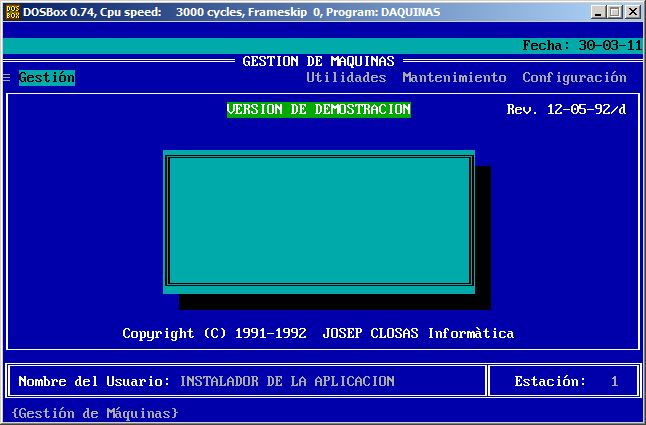Close the DOSBox window
646x425 pixels.
(632, 12)
